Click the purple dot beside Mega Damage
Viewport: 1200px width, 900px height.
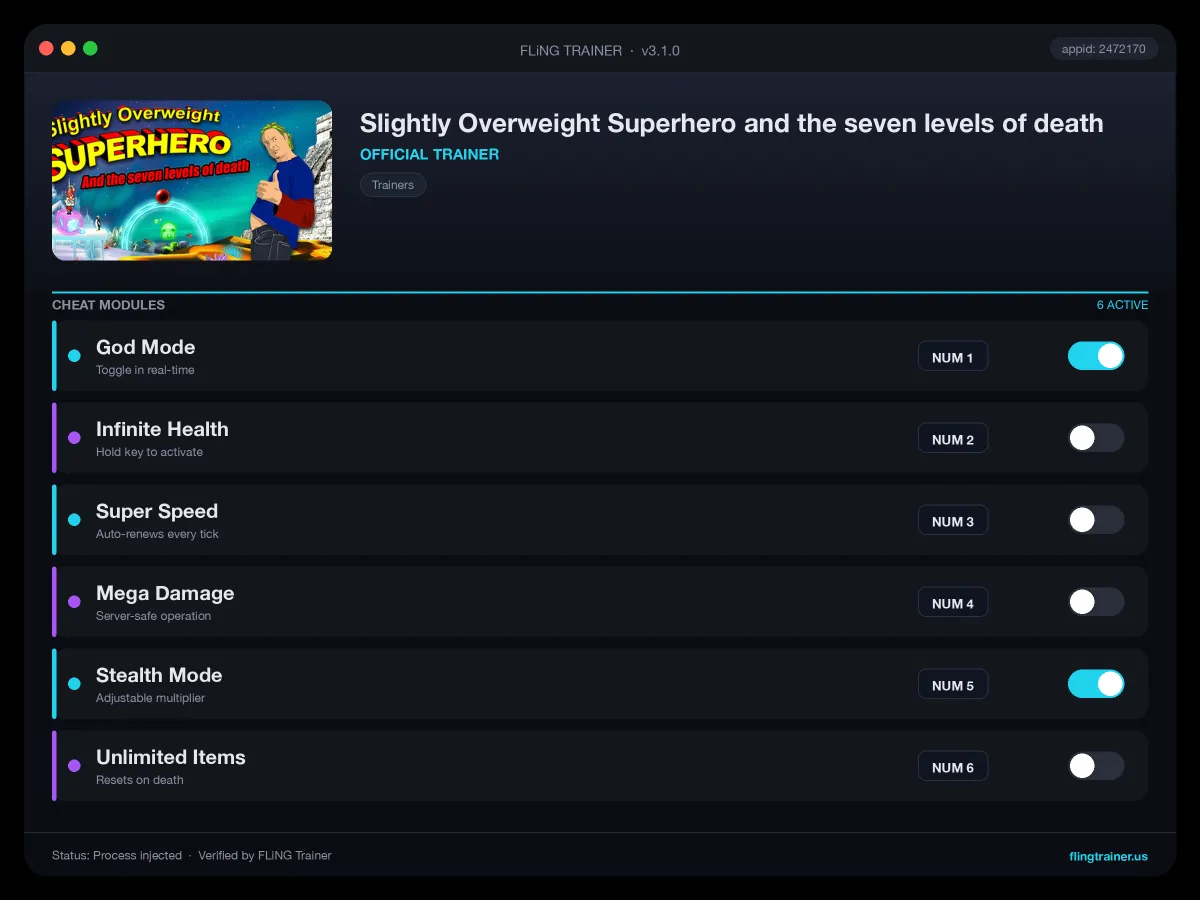74,602
